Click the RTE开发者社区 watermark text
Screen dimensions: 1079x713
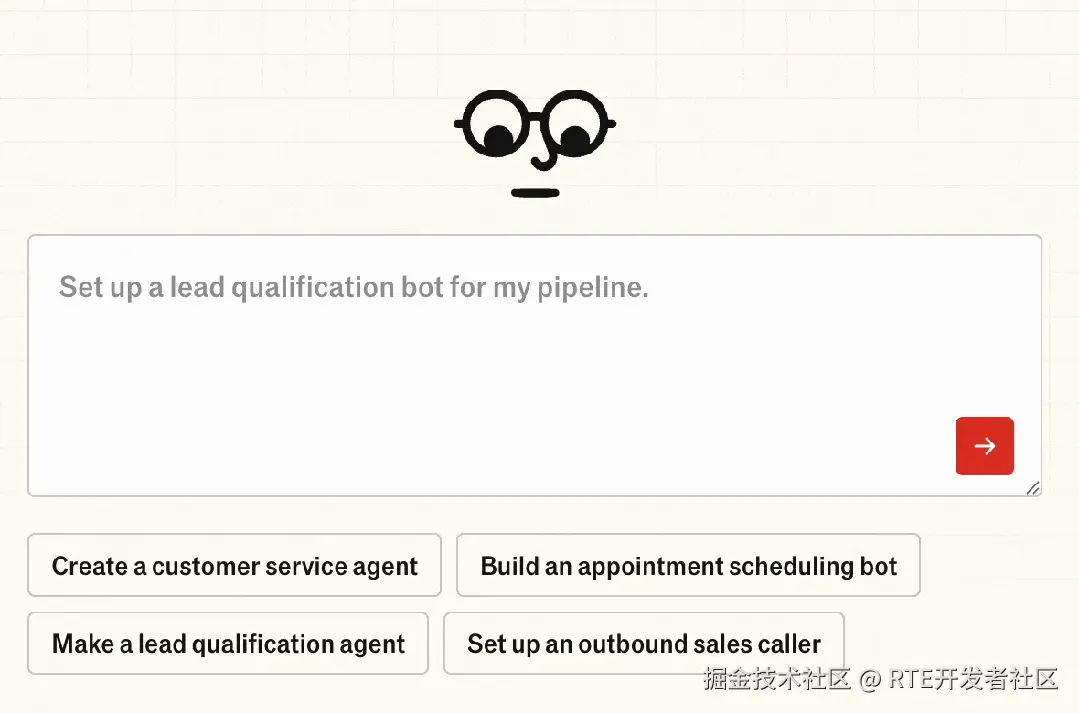(x=973, y=680)
